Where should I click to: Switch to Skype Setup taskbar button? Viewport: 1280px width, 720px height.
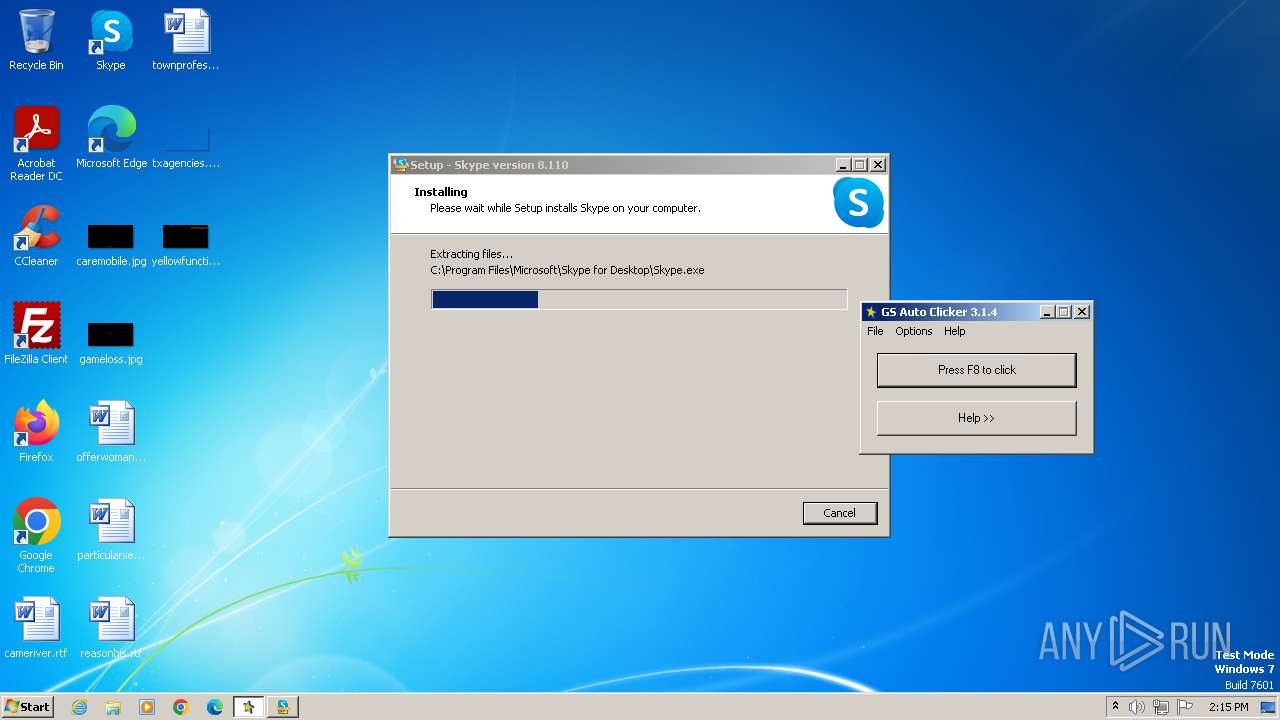click(283, 707)
